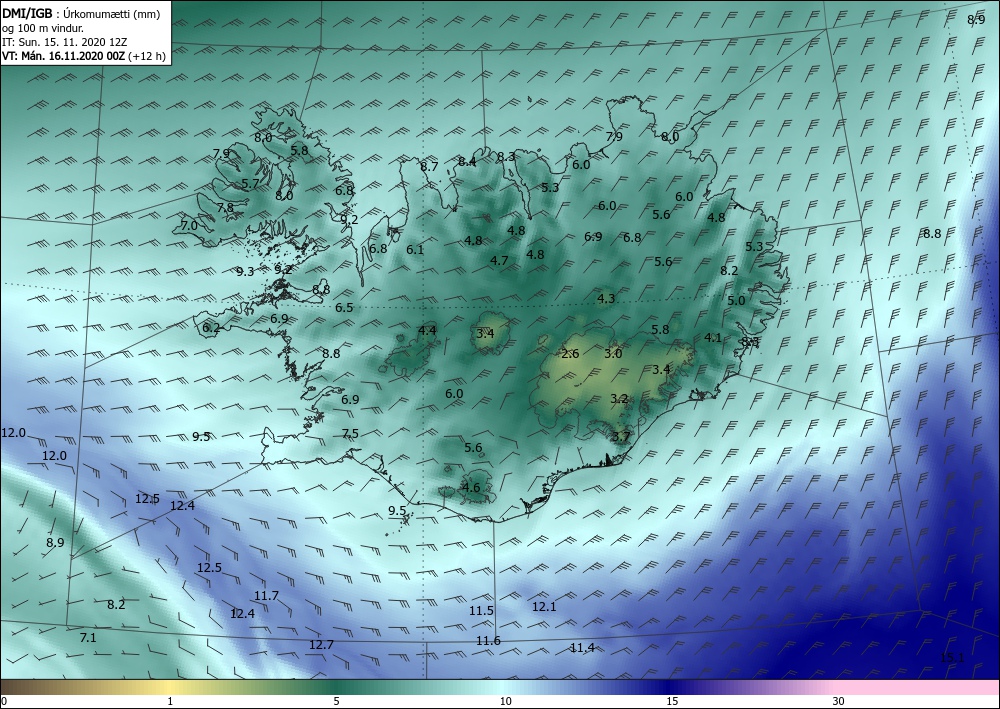
Task: Click the 9.3 value on the map
Action: (x=245, y=272)
